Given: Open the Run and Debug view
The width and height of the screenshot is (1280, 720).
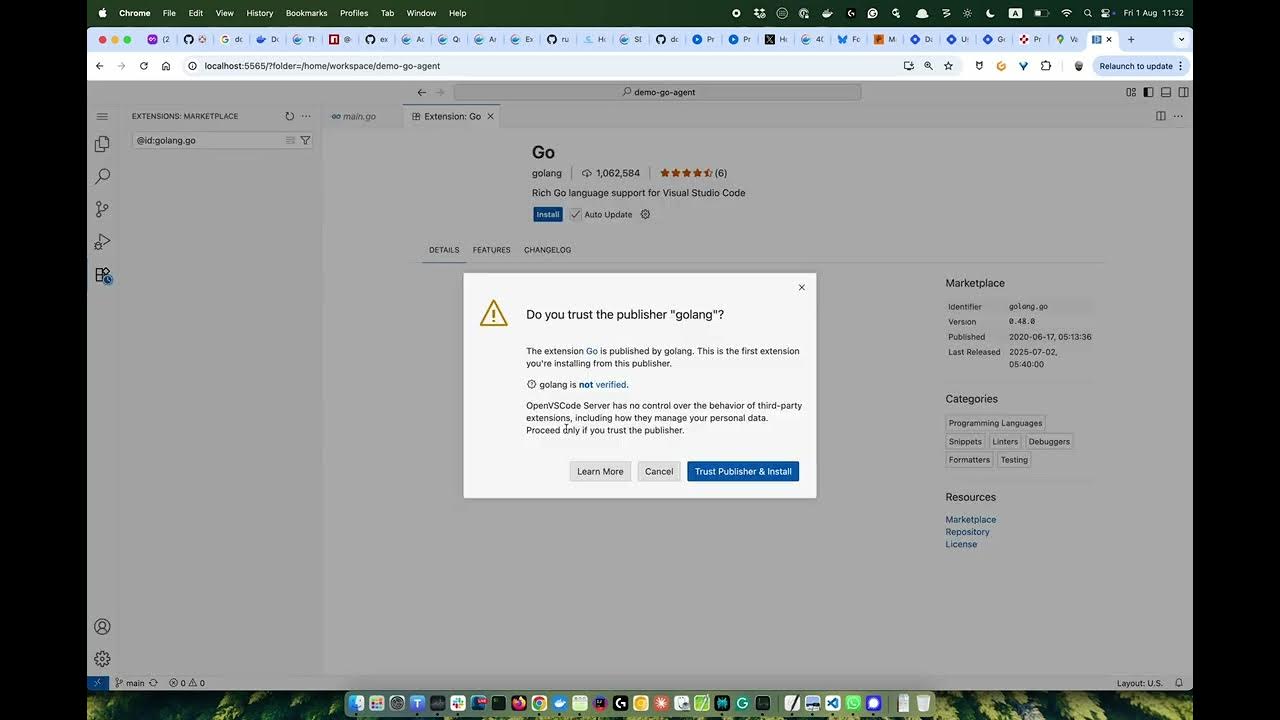Looking at the screenshot, I should tap(101, 241).
